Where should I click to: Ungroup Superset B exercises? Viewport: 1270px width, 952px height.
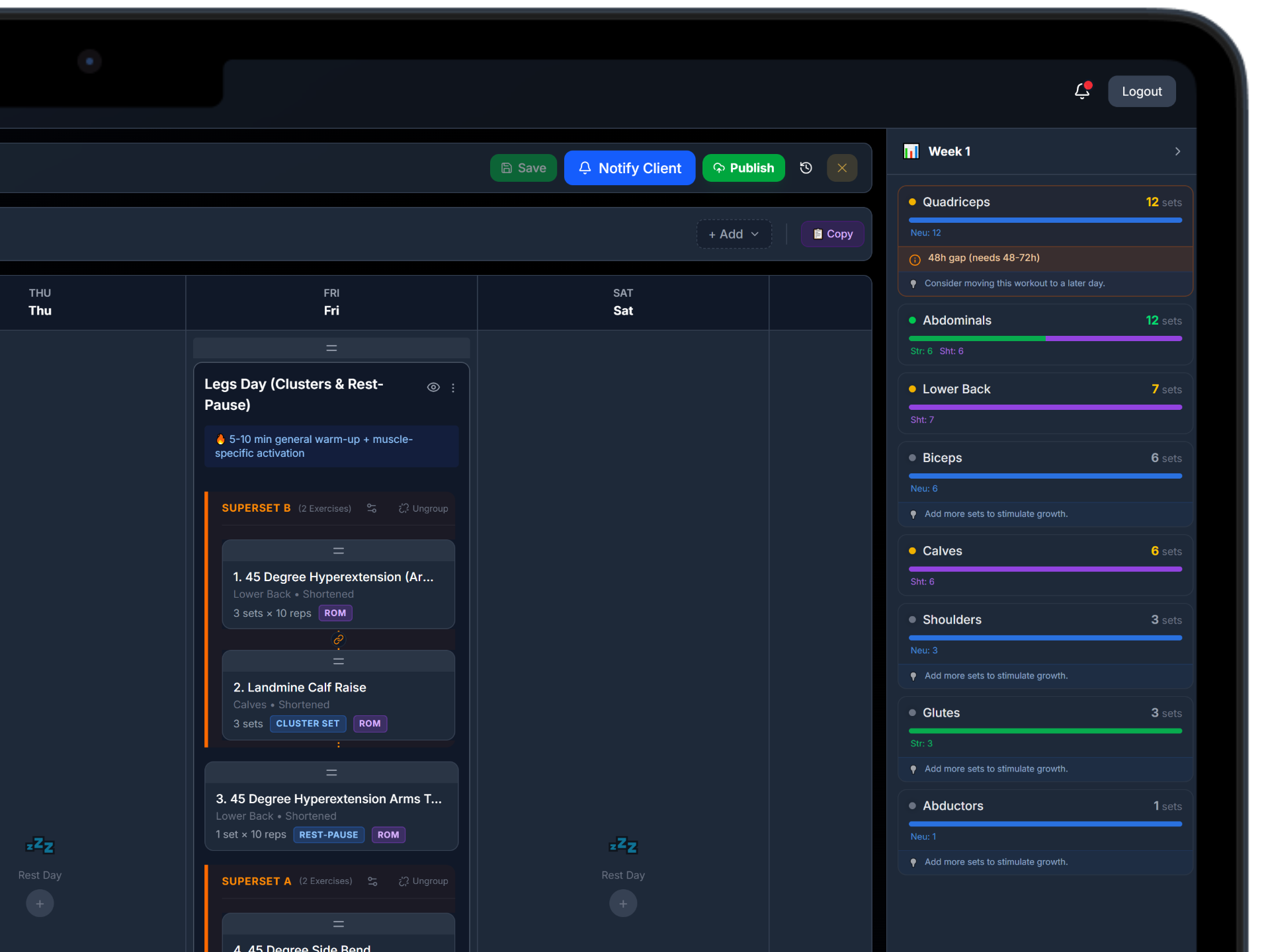tap(423, 508)
